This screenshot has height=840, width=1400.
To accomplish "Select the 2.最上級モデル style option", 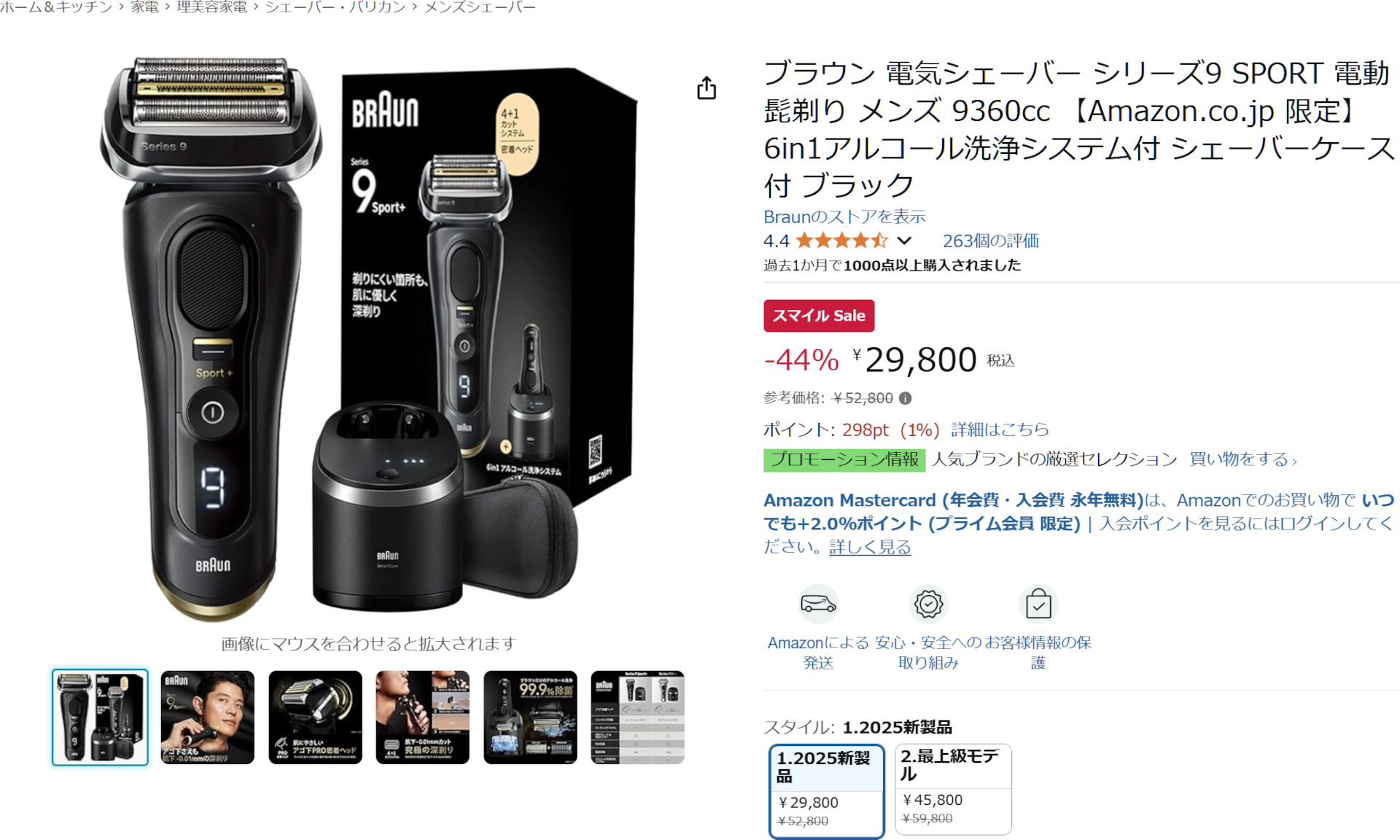I will coord(953,789).
